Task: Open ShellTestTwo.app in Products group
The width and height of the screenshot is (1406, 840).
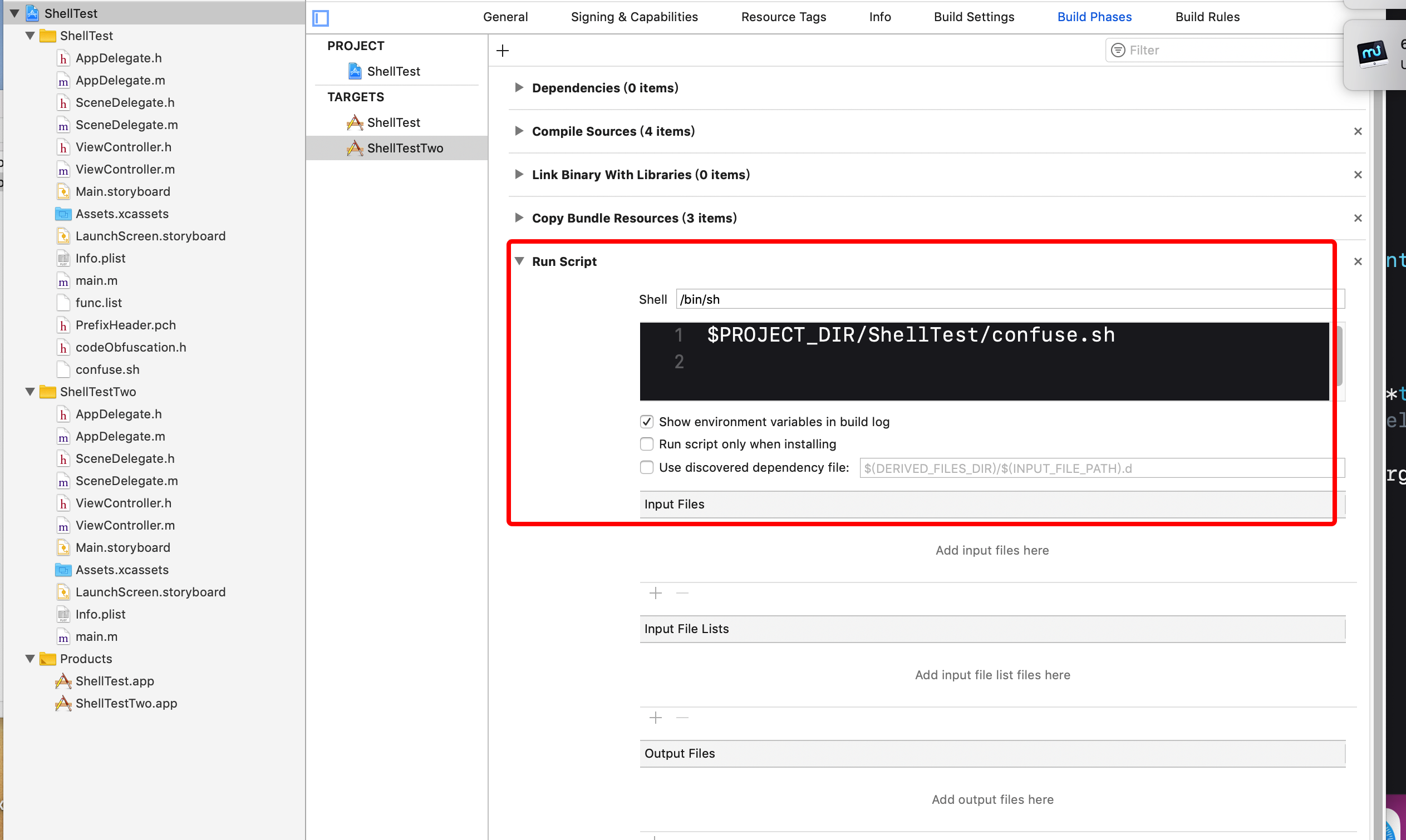Action: (126, 703)
